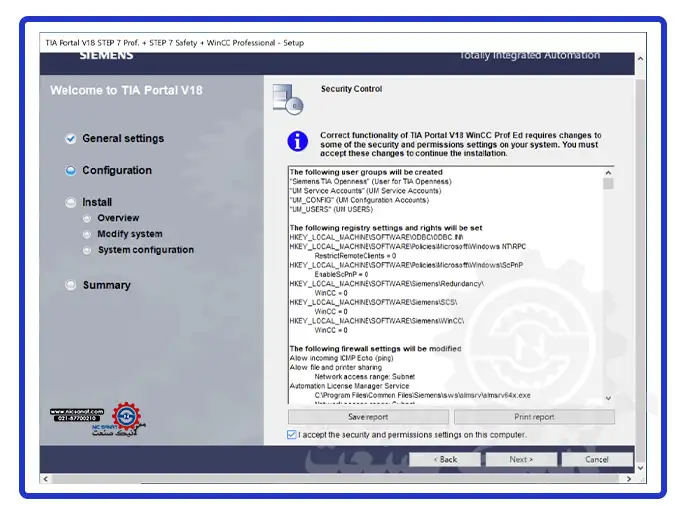Image resolution: width=686 pixels, height=516 pixels.
Task: Click the Overview sub-step bullet
Action: (87, 218)
